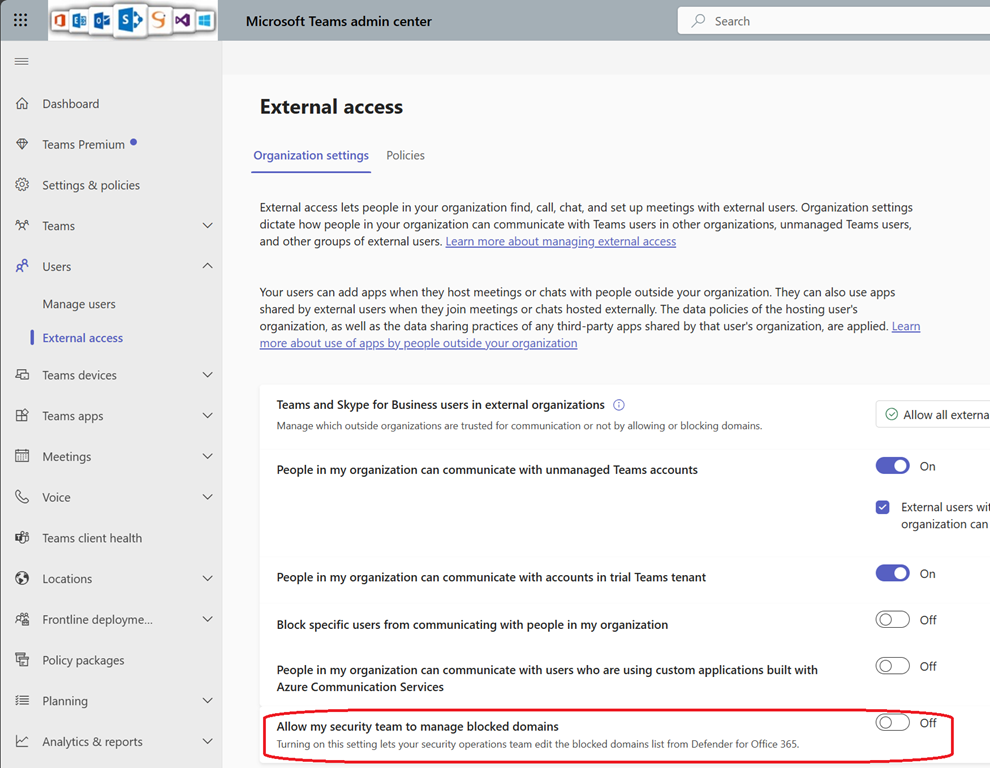Screen dimensions: 990x768
Task: Enable security team manage blocked domains toggle
Action: pyautogui.click(x=892, y=723)
